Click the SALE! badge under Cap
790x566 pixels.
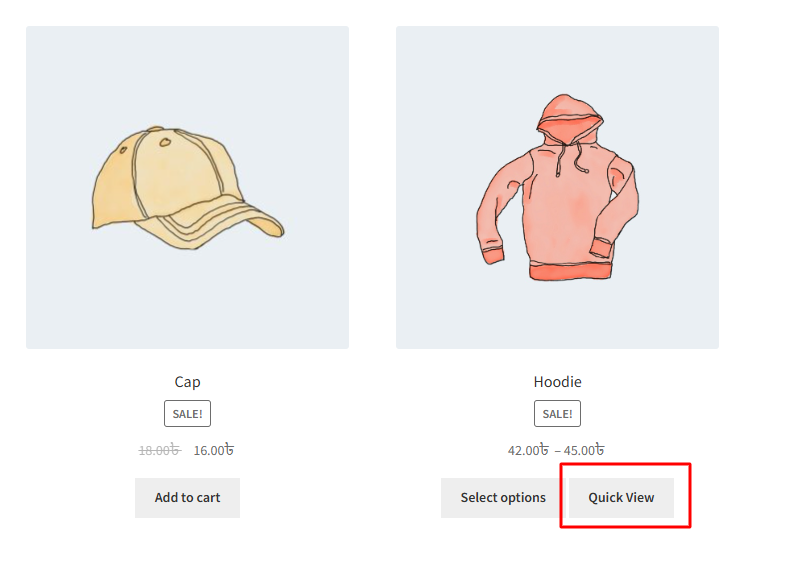click(x=187, y=414)
